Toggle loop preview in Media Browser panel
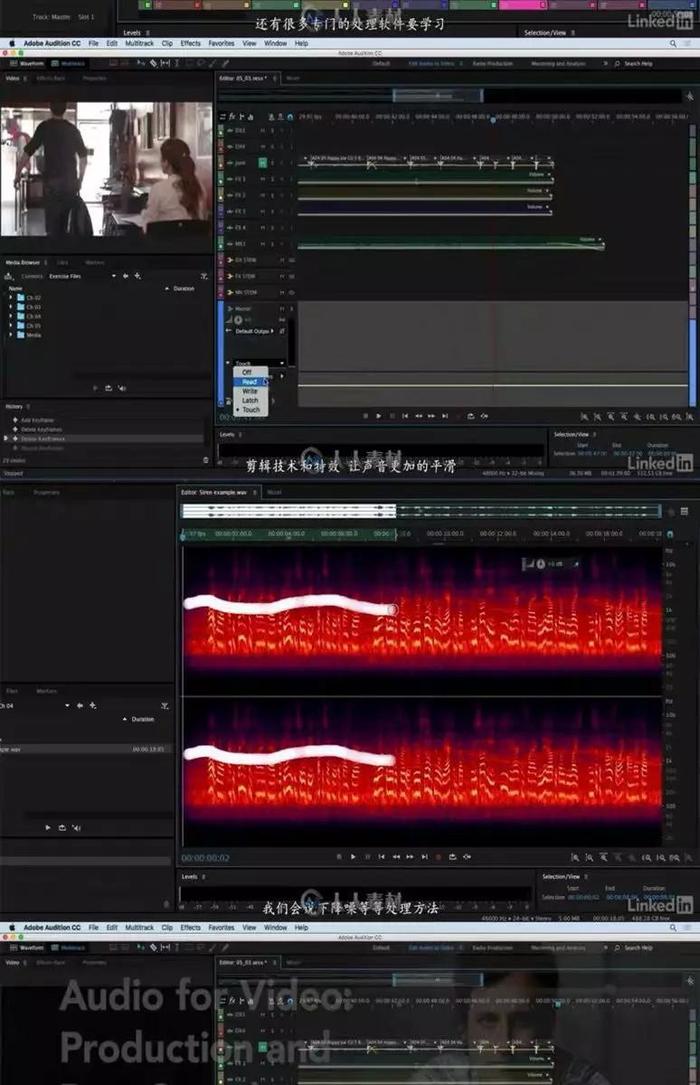This screenshot has height=1085, width=700. coord(109,388)
